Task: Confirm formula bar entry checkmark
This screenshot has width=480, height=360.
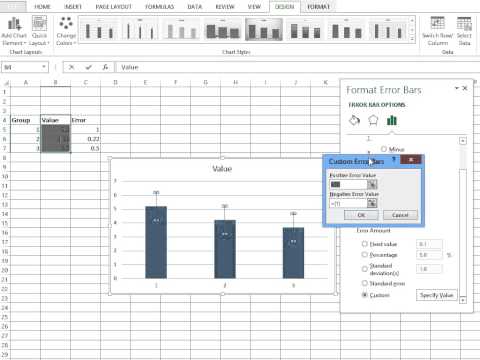Action: pos(89,67)
